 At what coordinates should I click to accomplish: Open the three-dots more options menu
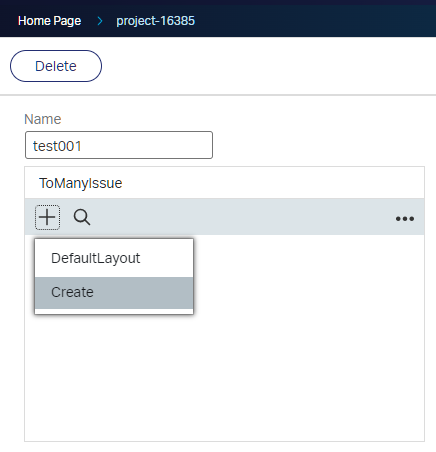coord(405,219)
